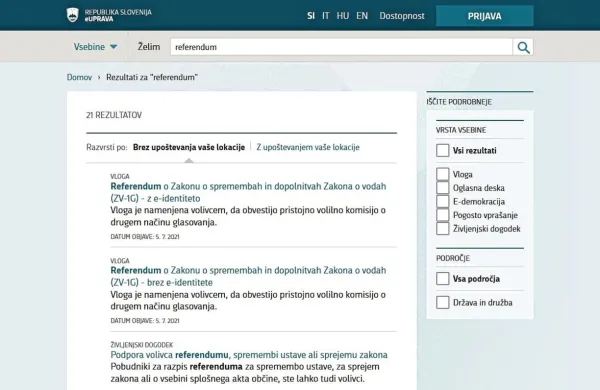This screenshot has height=390, width=600.
Task: Click the Republika Slovenija eUprava logo
Action: 109,15
